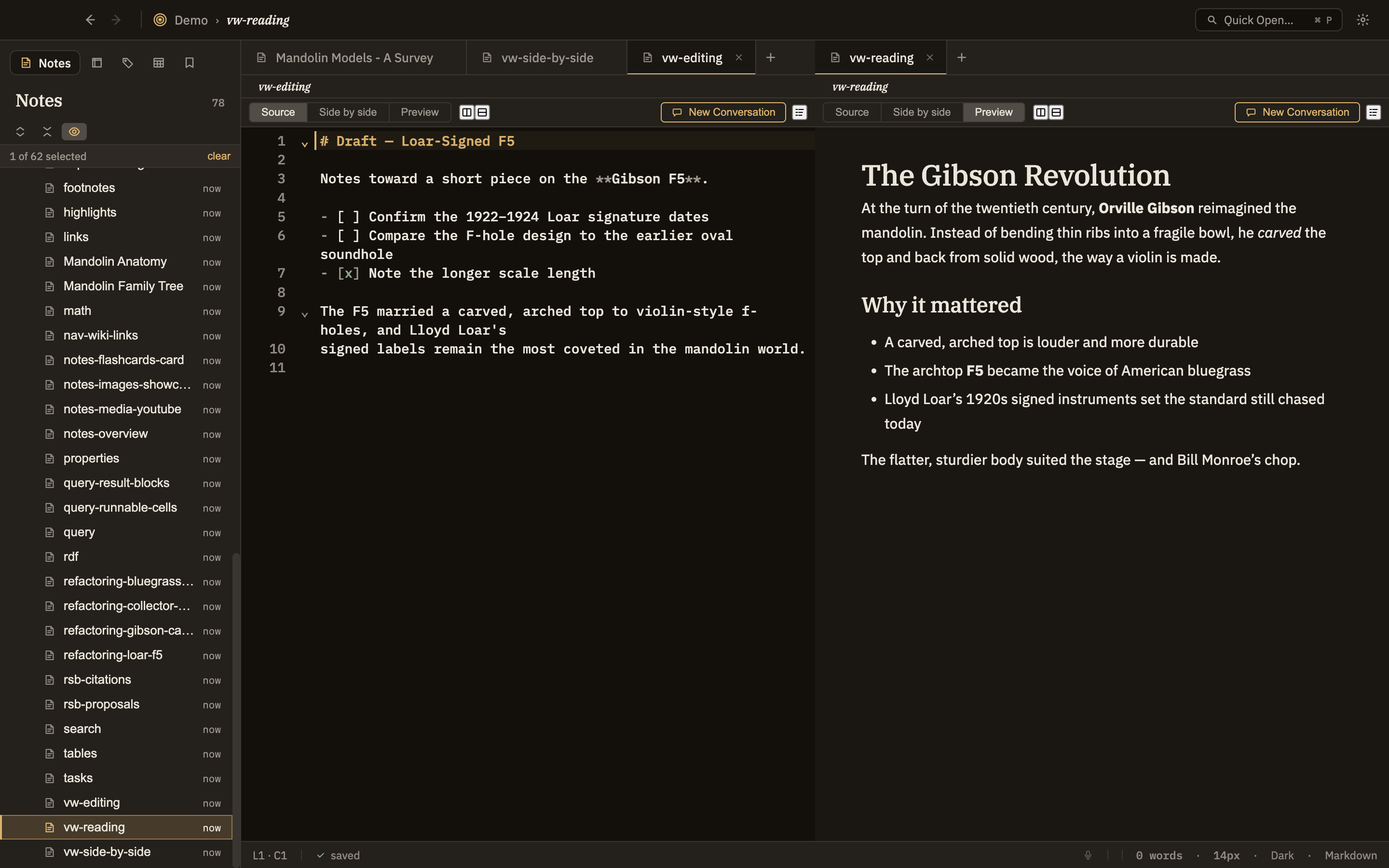Open Mandolin Models - A Survey tab
The image size is (1389, 868).
(x=354, y=57)
